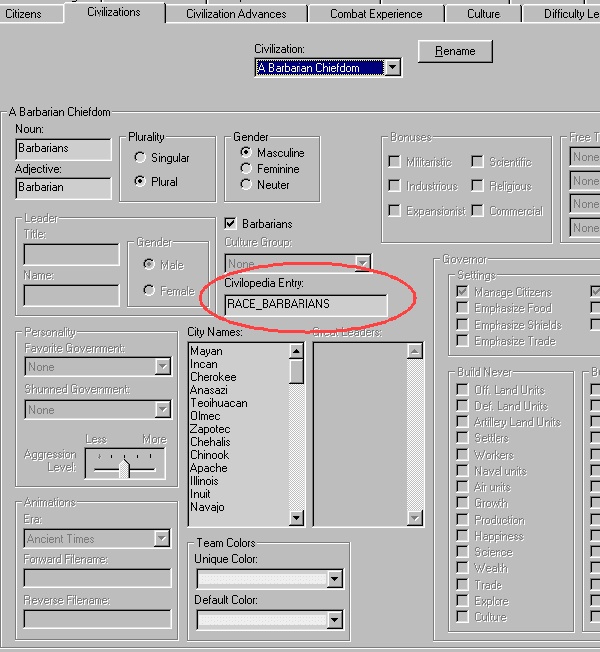The height and width of the screenshot is (652, 600).
Task: Adjust the Aggression Level slider
Action: click(x=124, y=467)
